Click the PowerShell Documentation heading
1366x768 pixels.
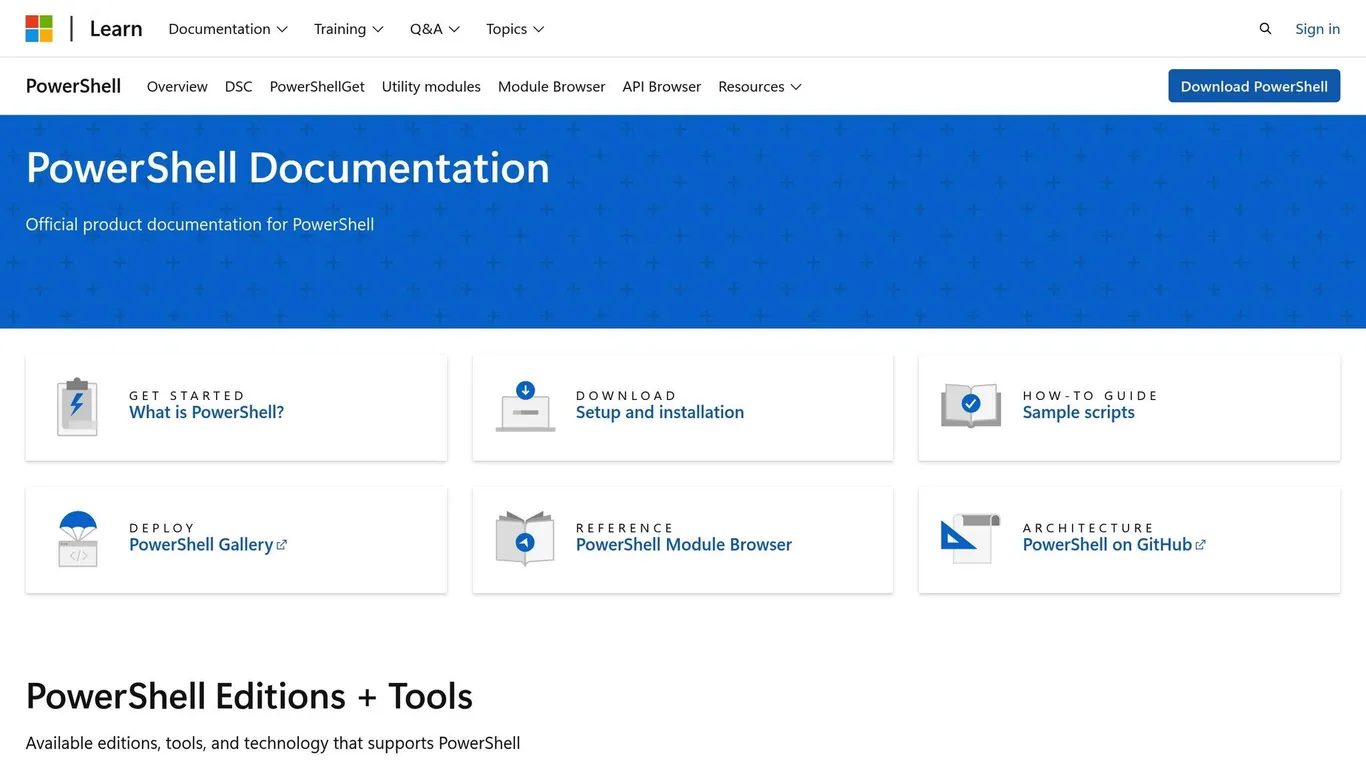[x=288, y=168]
